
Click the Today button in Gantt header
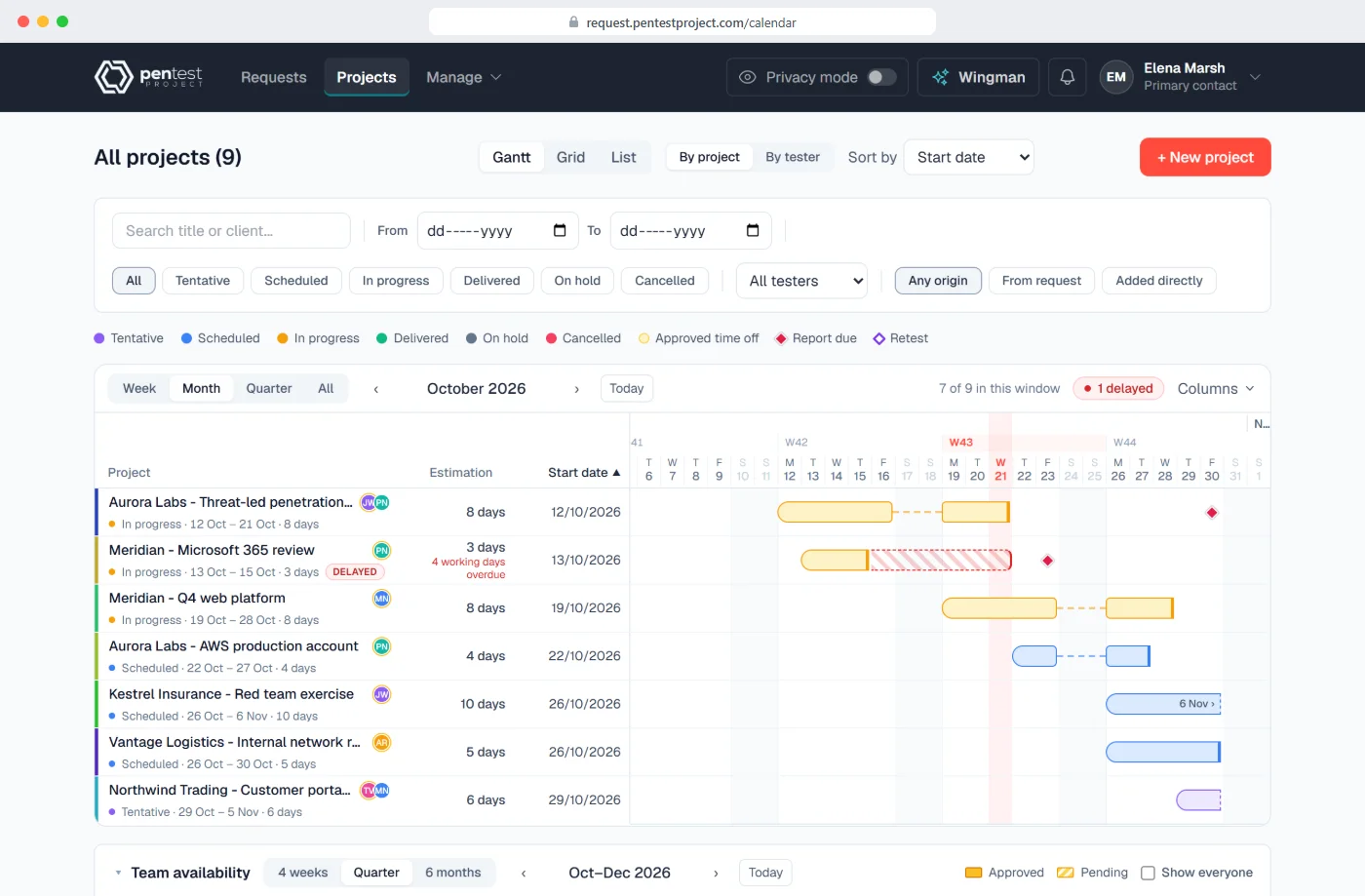[x=627, y=388]
